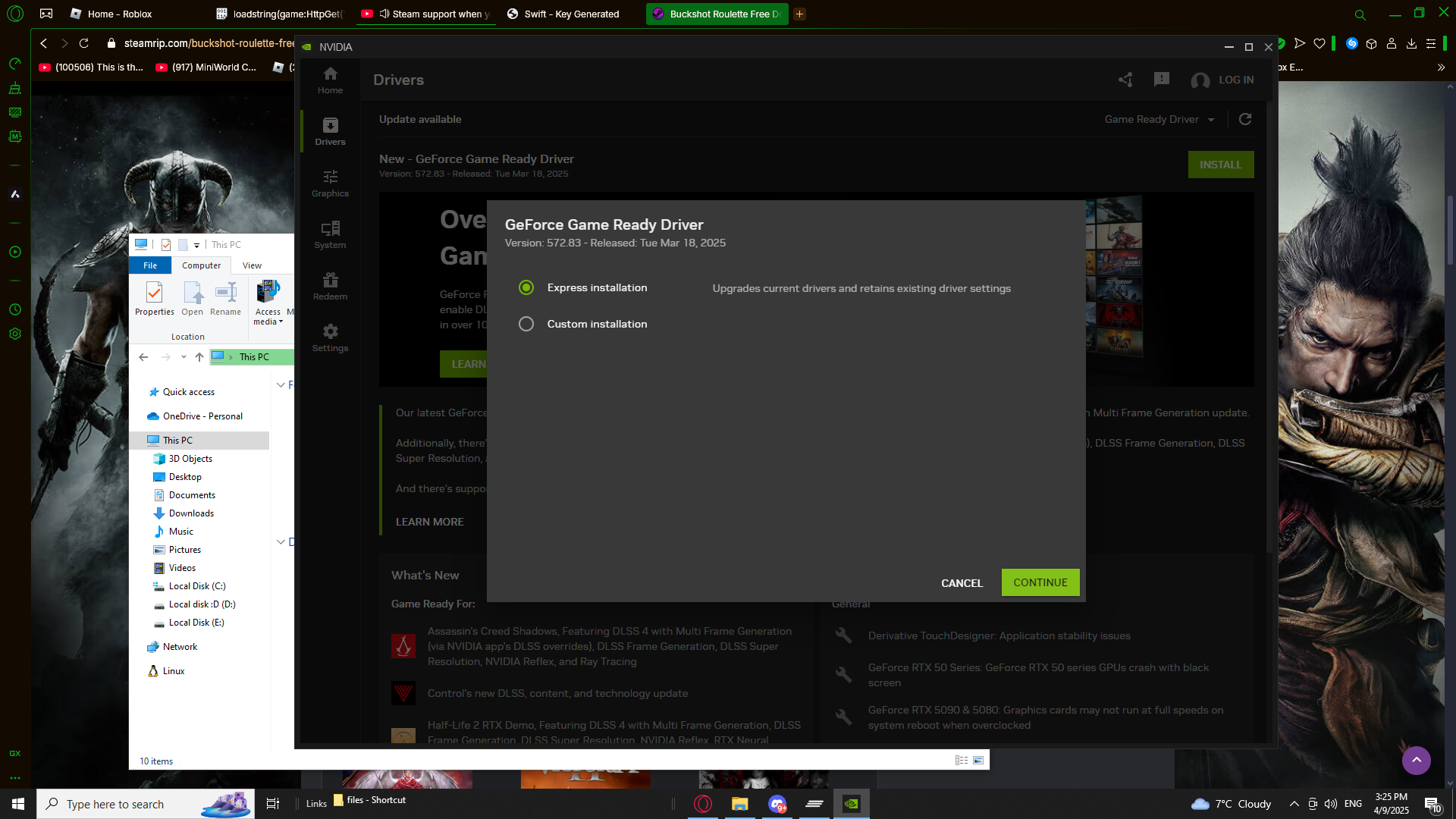Open File tab in File Explorer
The width and height of the screenshot is (1456, 819).
pos(150,265)
